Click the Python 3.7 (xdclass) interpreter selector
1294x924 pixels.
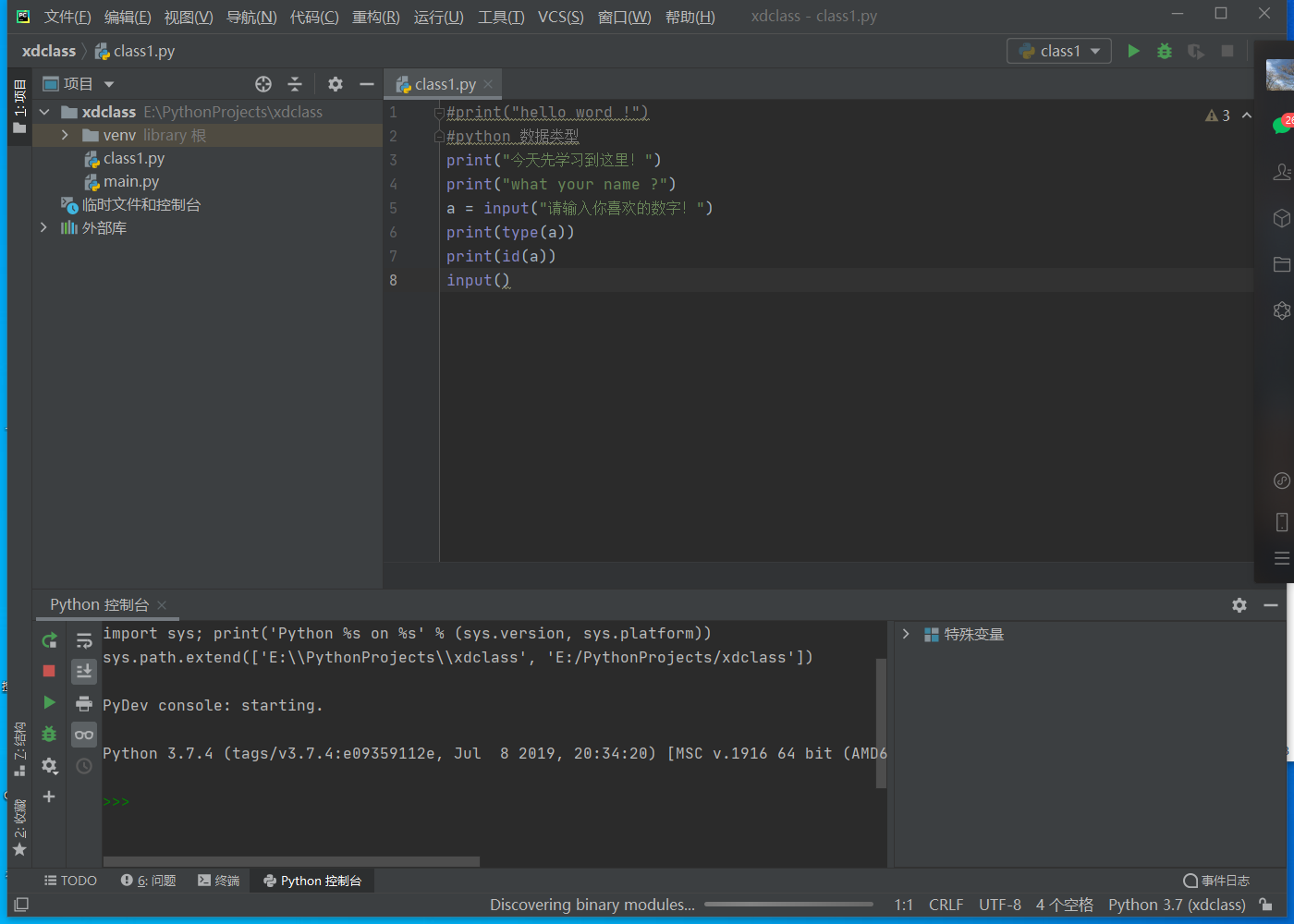click(x=1177, y=905)
